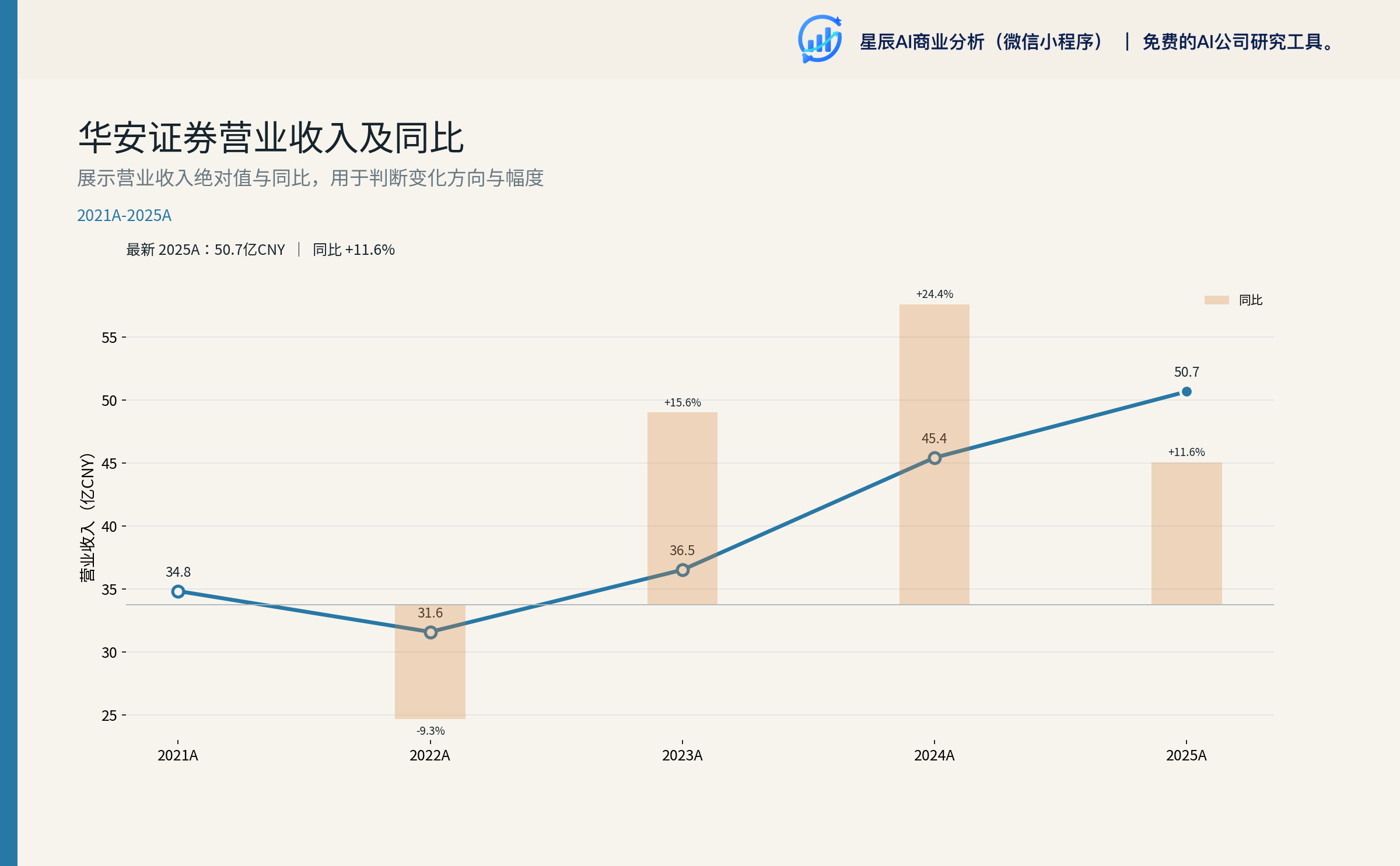The height and width of the screenshot is (866, 1400).
Task: Click the 星辰AI商业分析（微信小程序）header text
Action: (x=982, y=42)
